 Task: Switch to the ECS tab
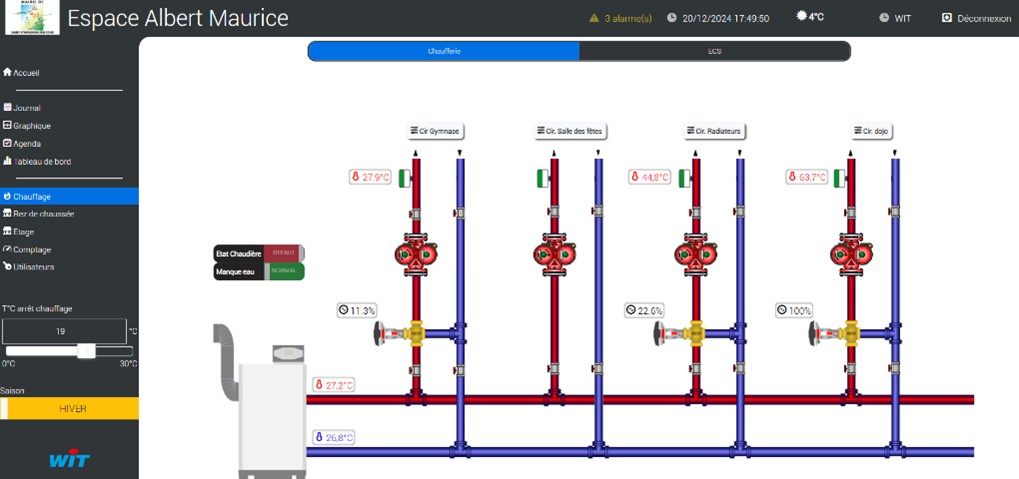(714, 51)
